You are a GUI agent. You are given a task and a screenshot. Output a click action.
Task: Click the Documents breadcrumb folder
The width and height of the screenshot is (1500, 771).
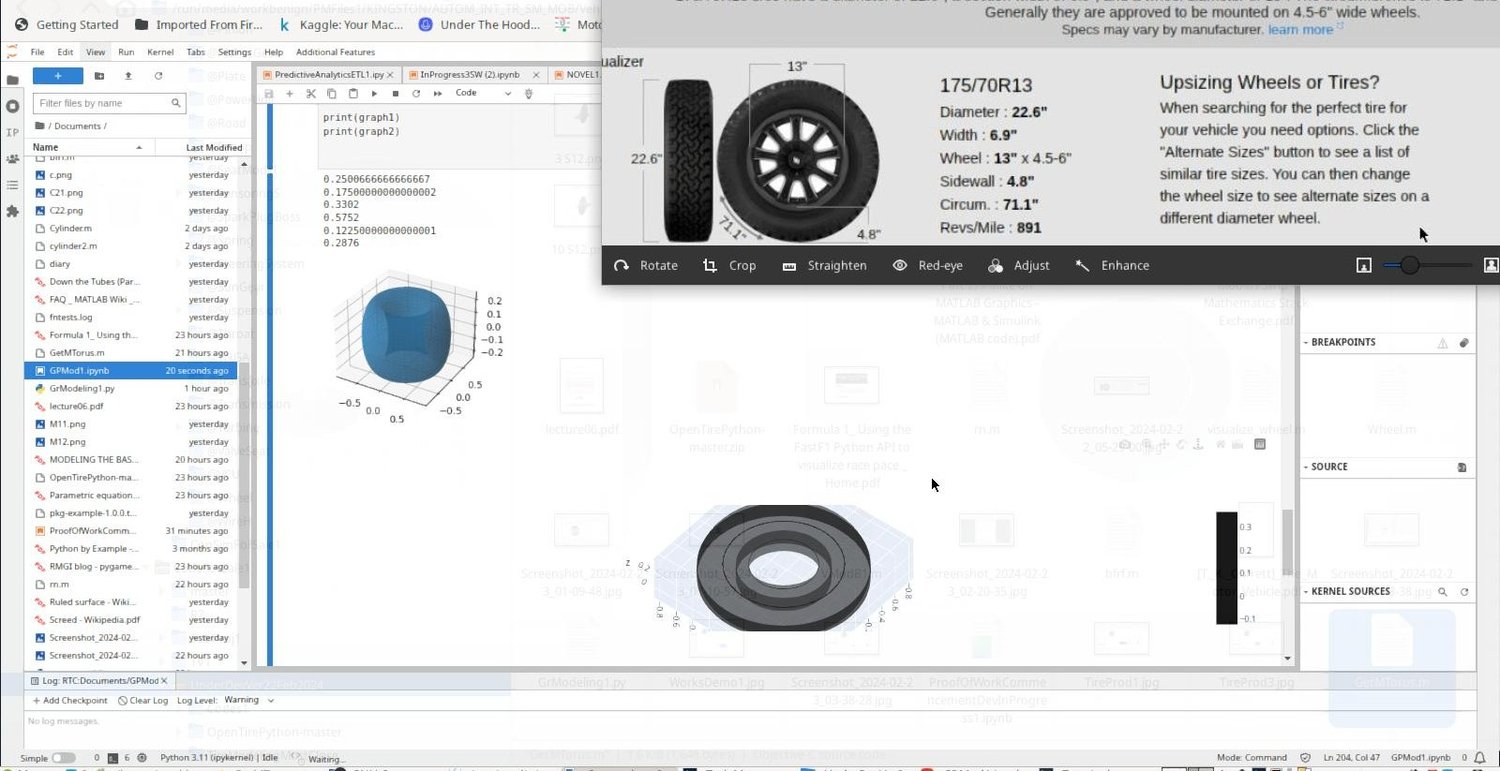(76, 126)
